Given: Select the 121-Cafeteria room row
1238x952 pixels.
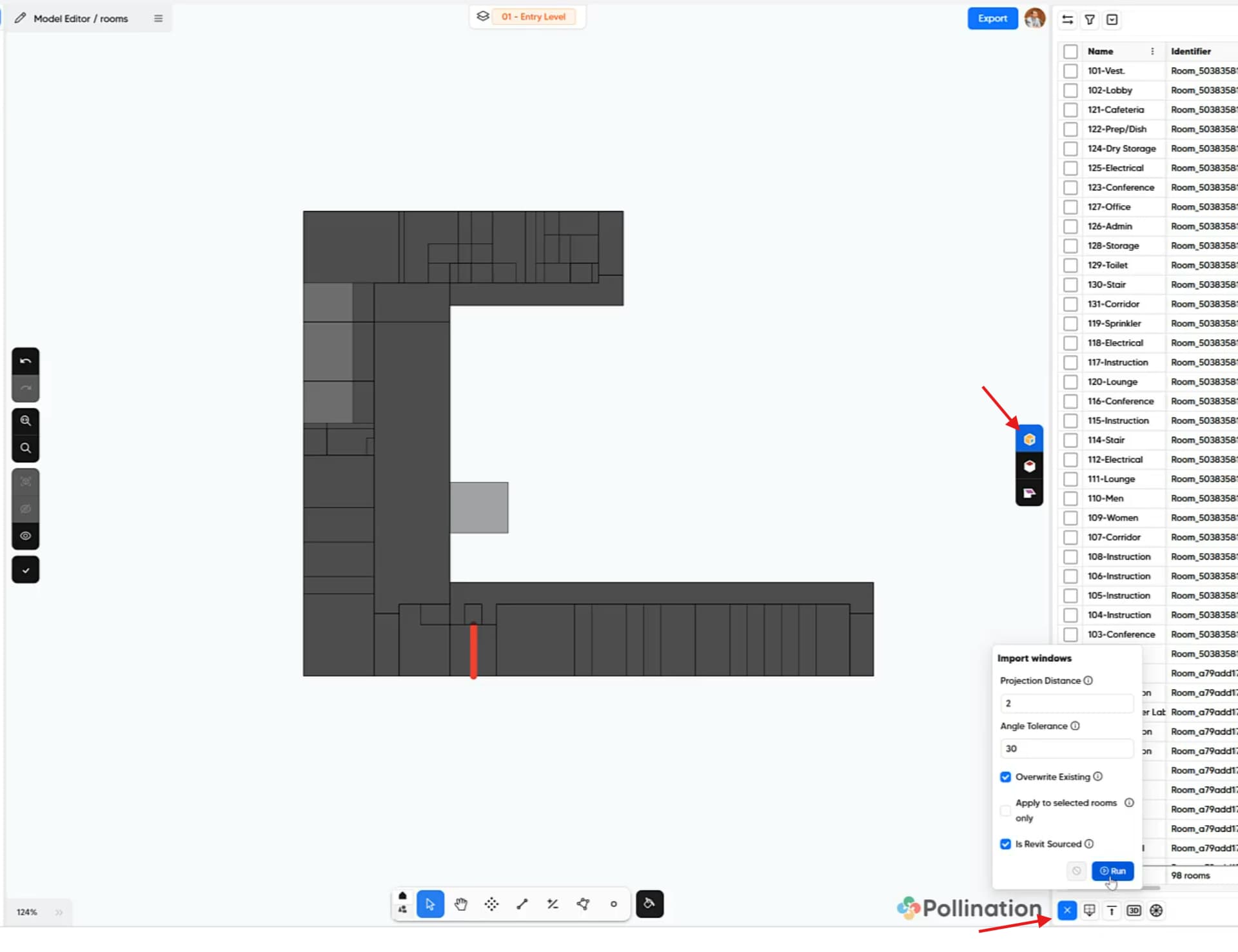Looking at the screenshot, I should click(x=1115, y=110).
